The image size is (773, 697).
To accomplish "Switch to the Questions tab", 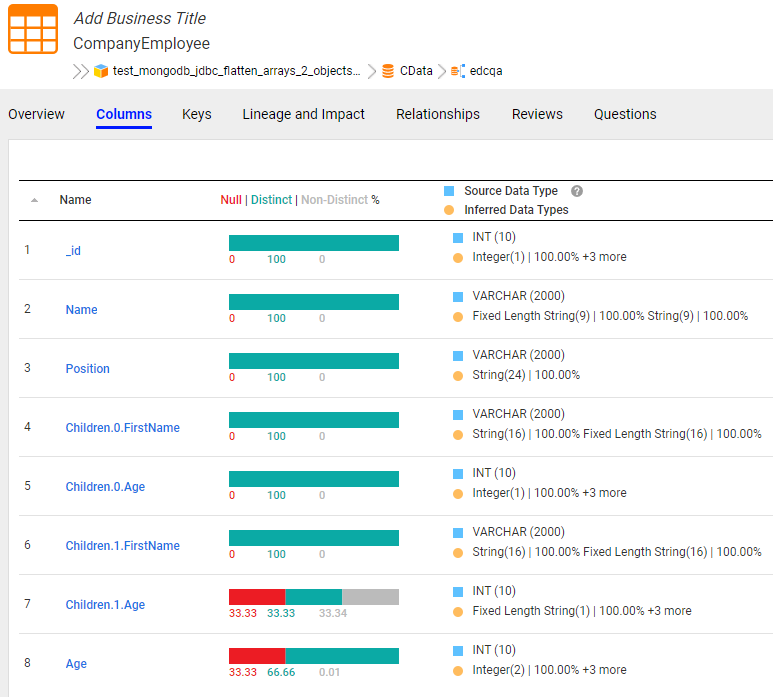I will pyautogui.click(x=625, y=114).
